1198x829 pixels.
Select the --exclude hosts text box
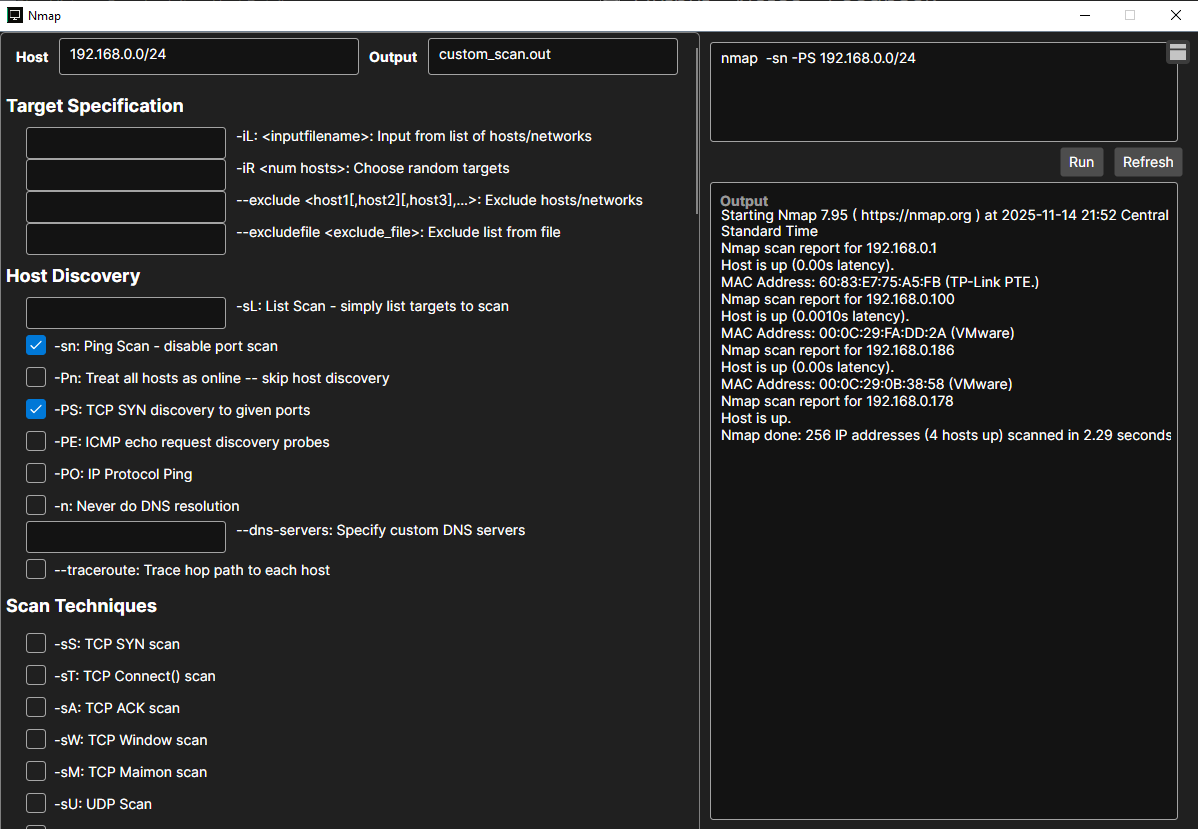pos(126,207)
